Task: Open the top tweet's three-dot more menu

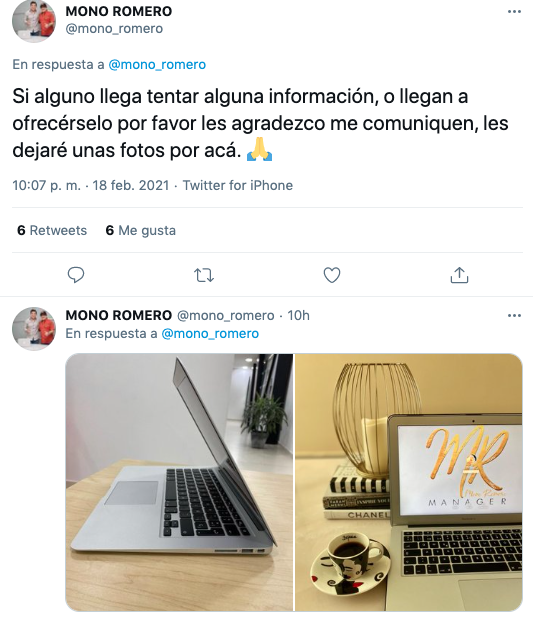Action: (x=514, y=11)
